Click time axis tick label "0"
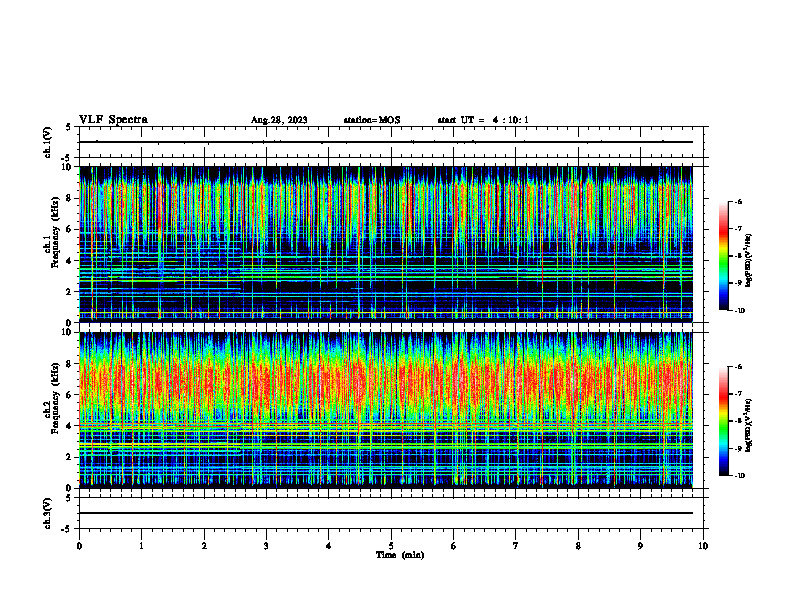The width and height of the screenshot is (792, 612). tap(79, 546)
